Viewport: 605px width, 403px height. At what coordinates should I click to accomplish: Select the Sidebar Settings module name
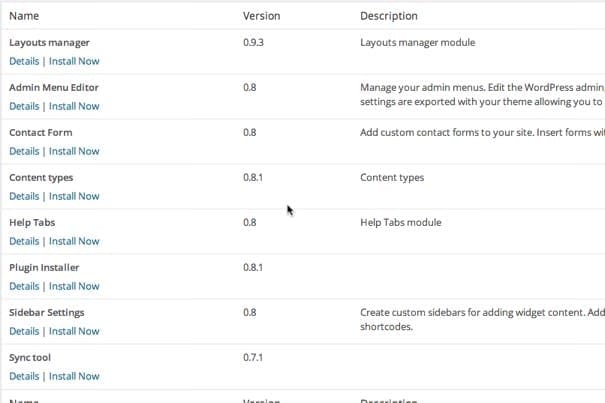coord(47,313)
